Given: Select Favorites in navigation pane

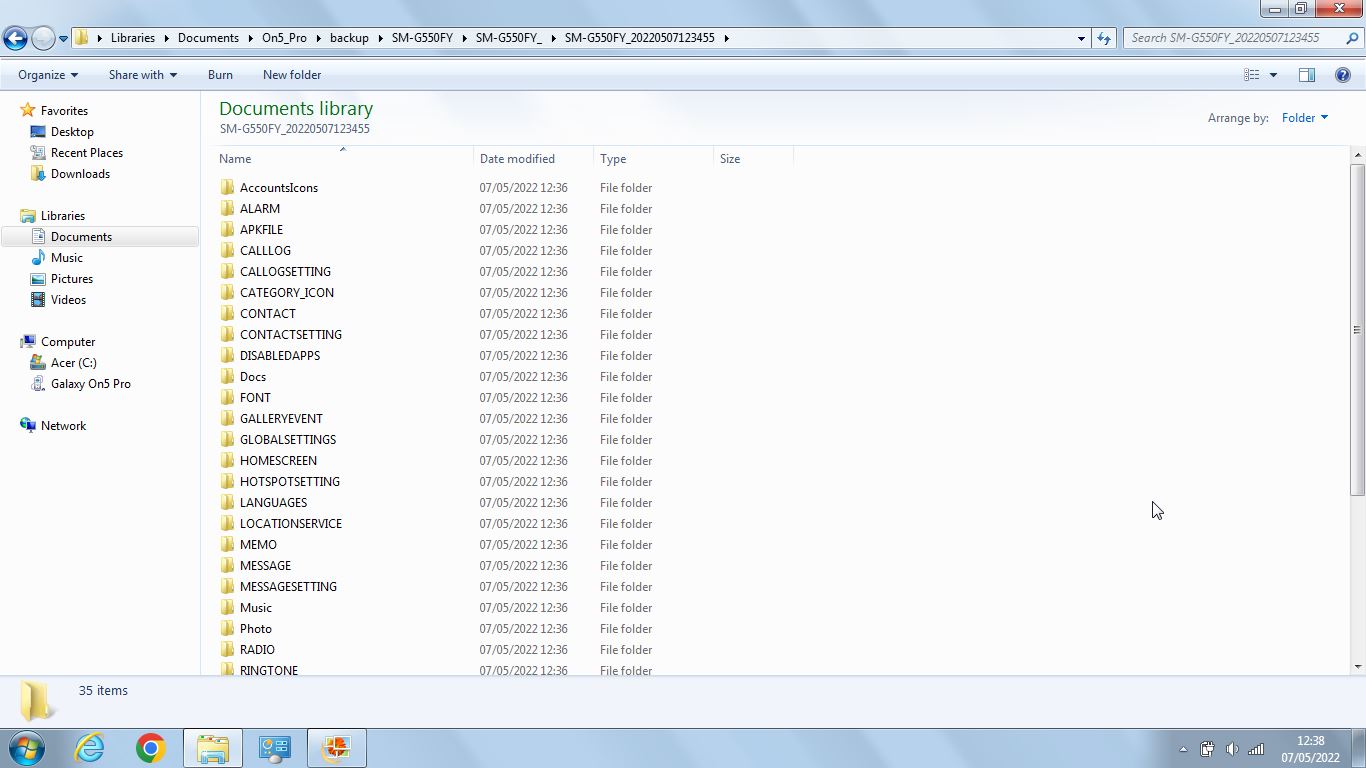Looking at the screenshot, I should [64, 111].
